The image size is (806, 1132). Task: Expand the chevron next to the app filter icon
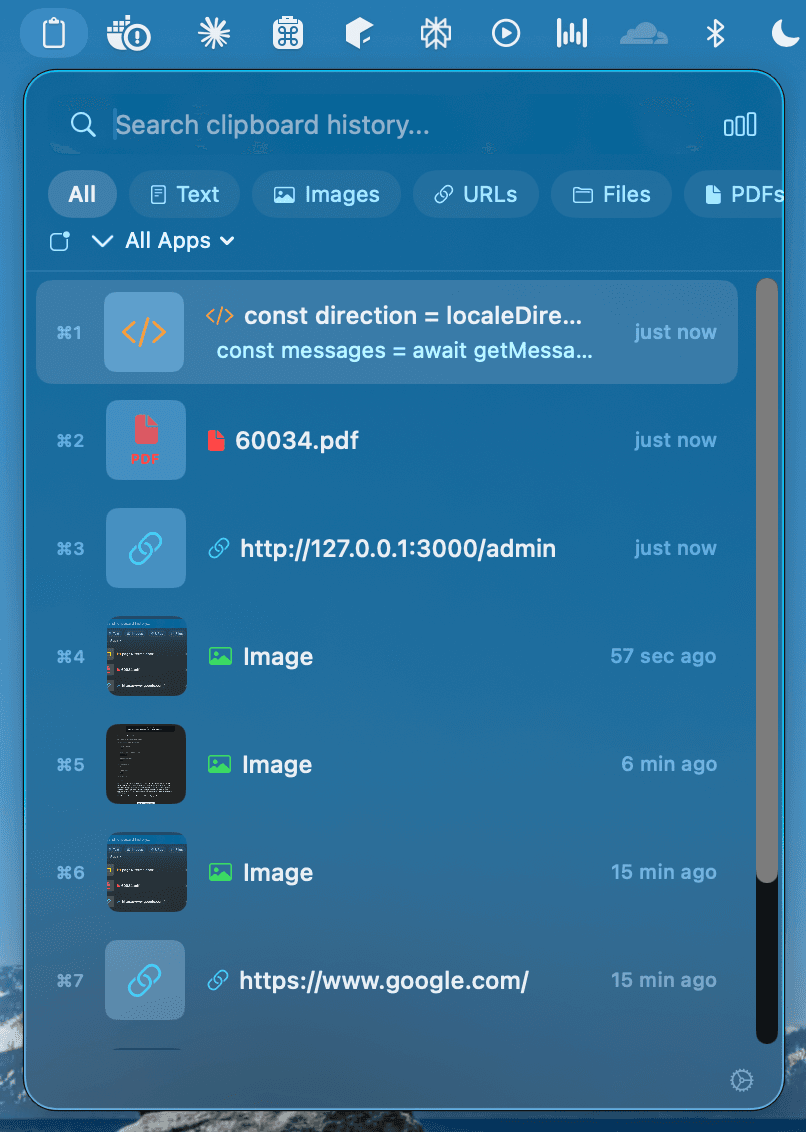pos(103,240)
